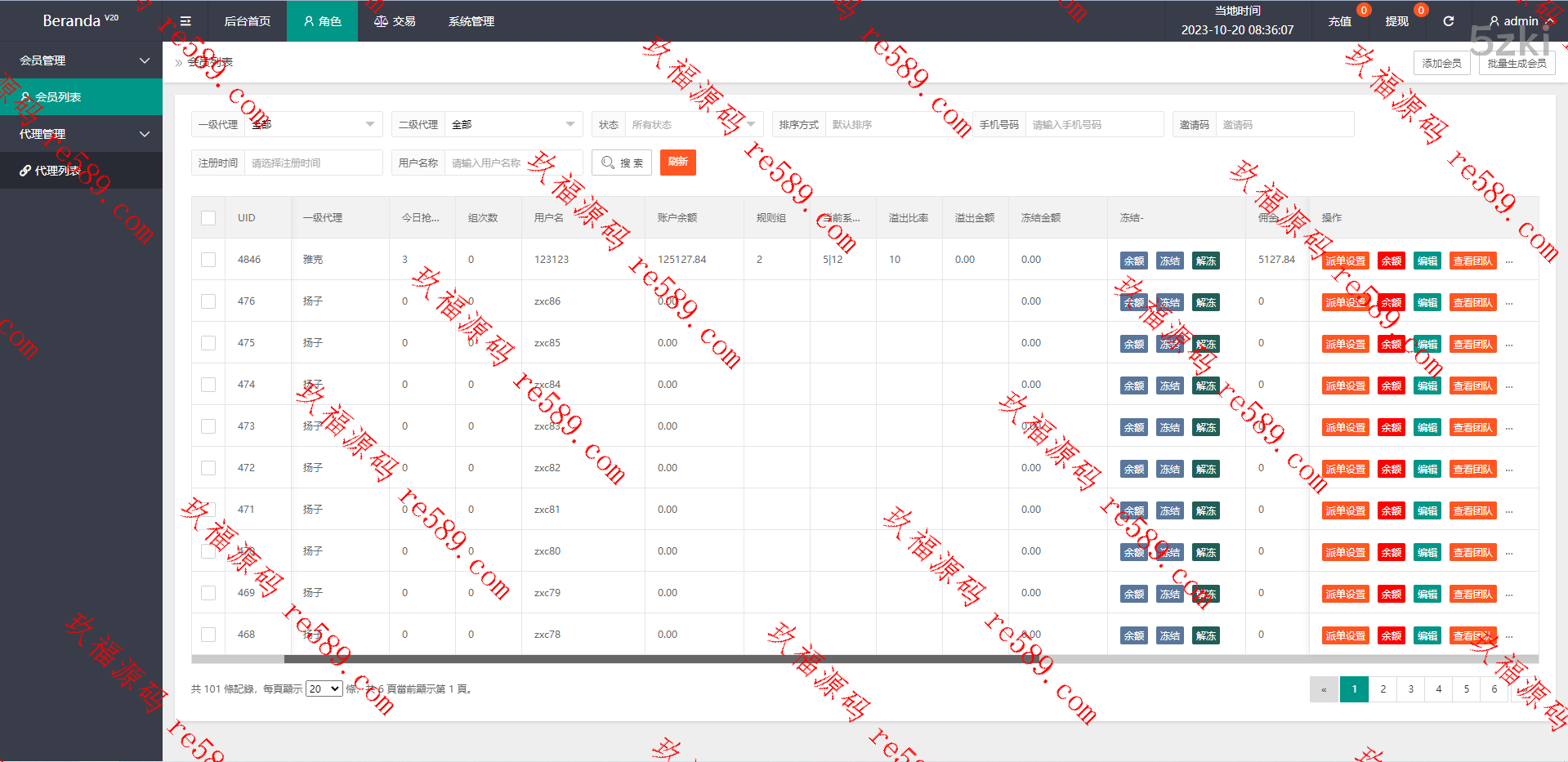This screenshot has width=1568, height=762.
Task: Click the ellipsis for UID 4846 row
Action: pos(1509,261)
